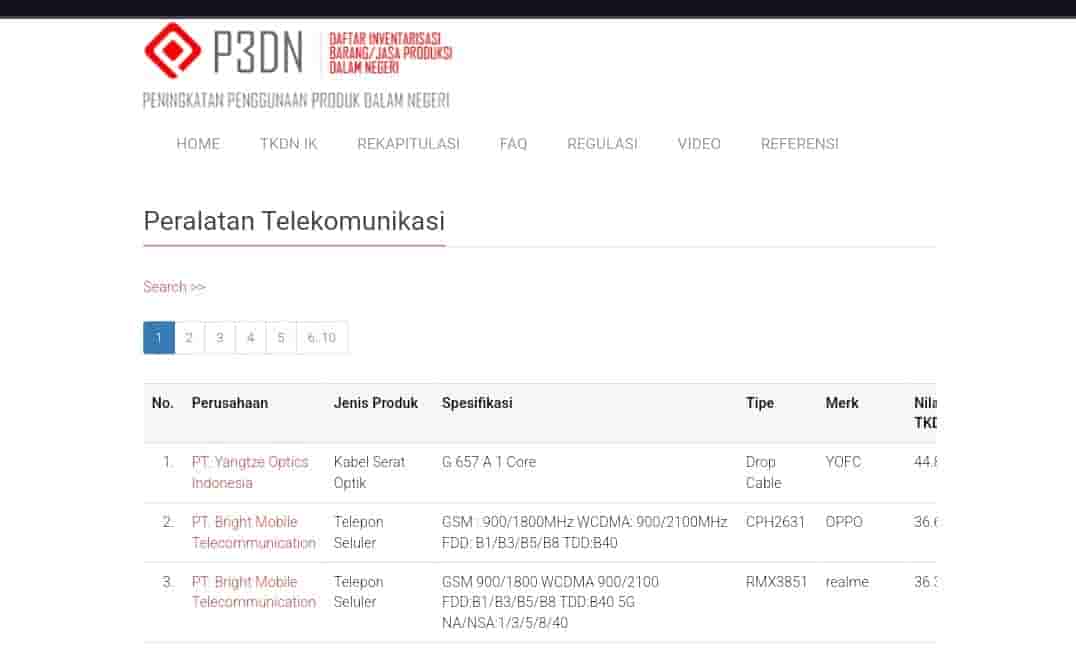Open pagination page 5
The width and height of the screenshot is (1076, 655).
click(280, 337)
